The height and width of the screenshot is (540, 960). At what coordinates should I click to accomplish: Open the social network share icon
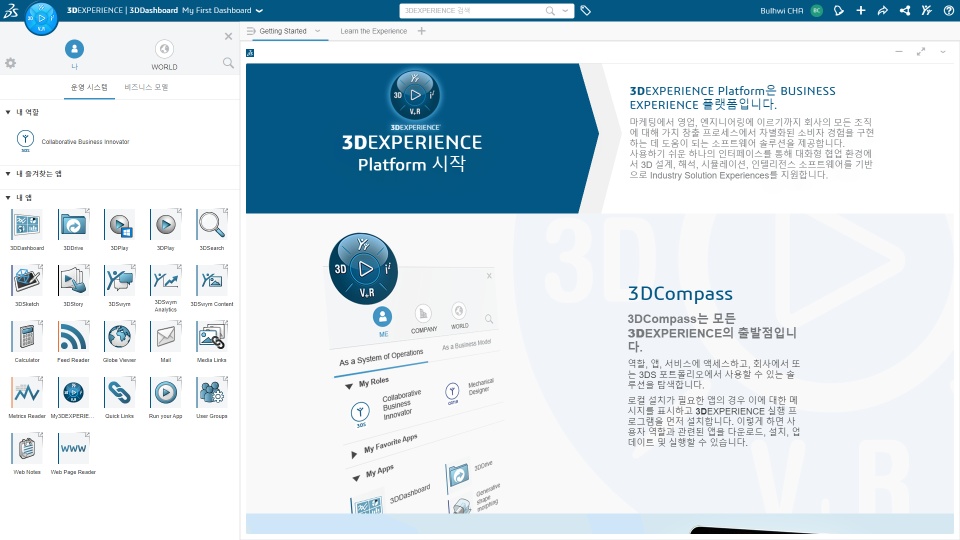(x=904, y=10)
